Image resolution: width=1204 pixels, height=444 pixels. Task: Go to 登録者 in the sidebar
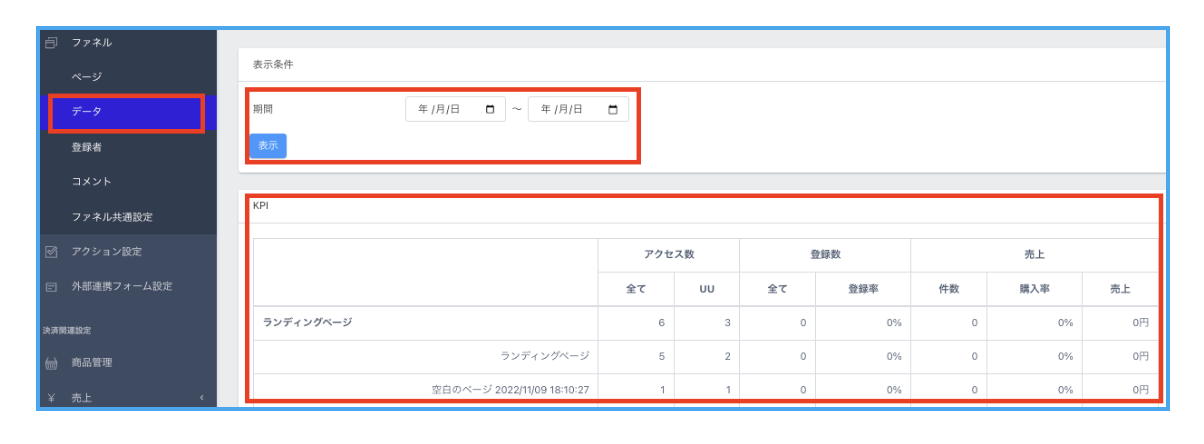86,147
